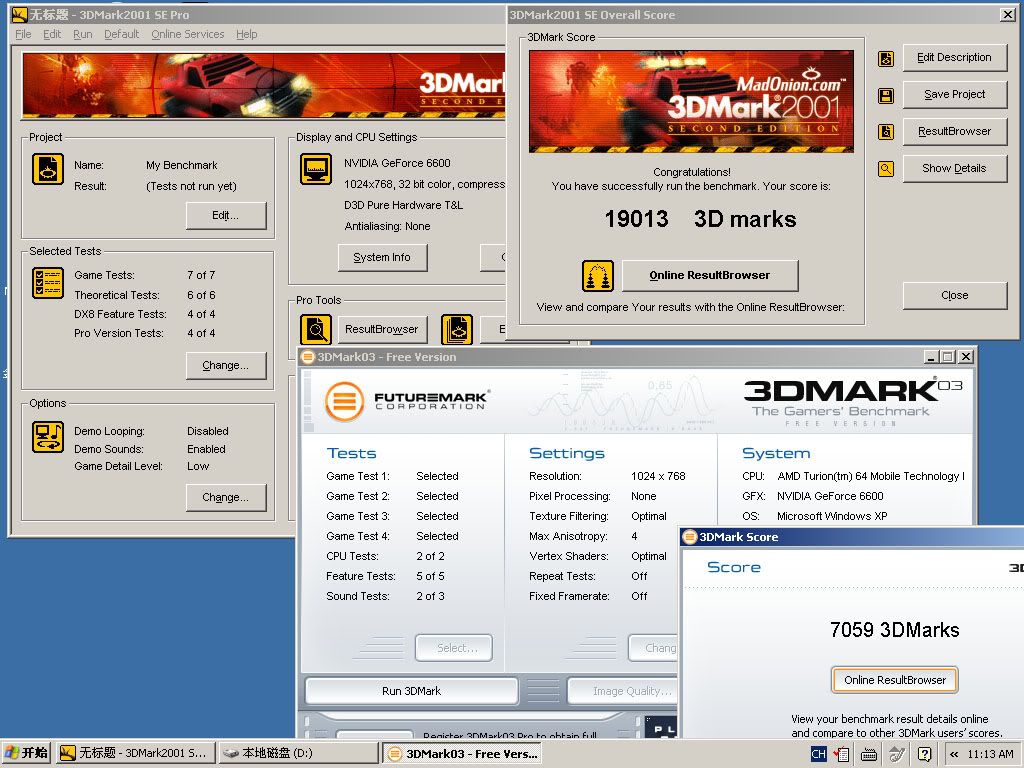This screenshot has height=768, width=1024.
Task: Click the orange Futuremark logo in 3DMark03
Action: [345, 400]
